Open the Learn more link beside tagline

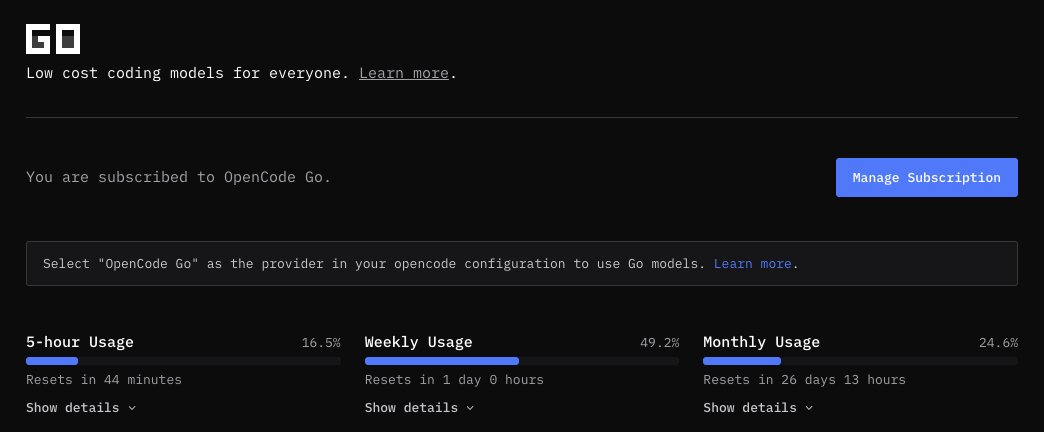[x=403, y=73]
